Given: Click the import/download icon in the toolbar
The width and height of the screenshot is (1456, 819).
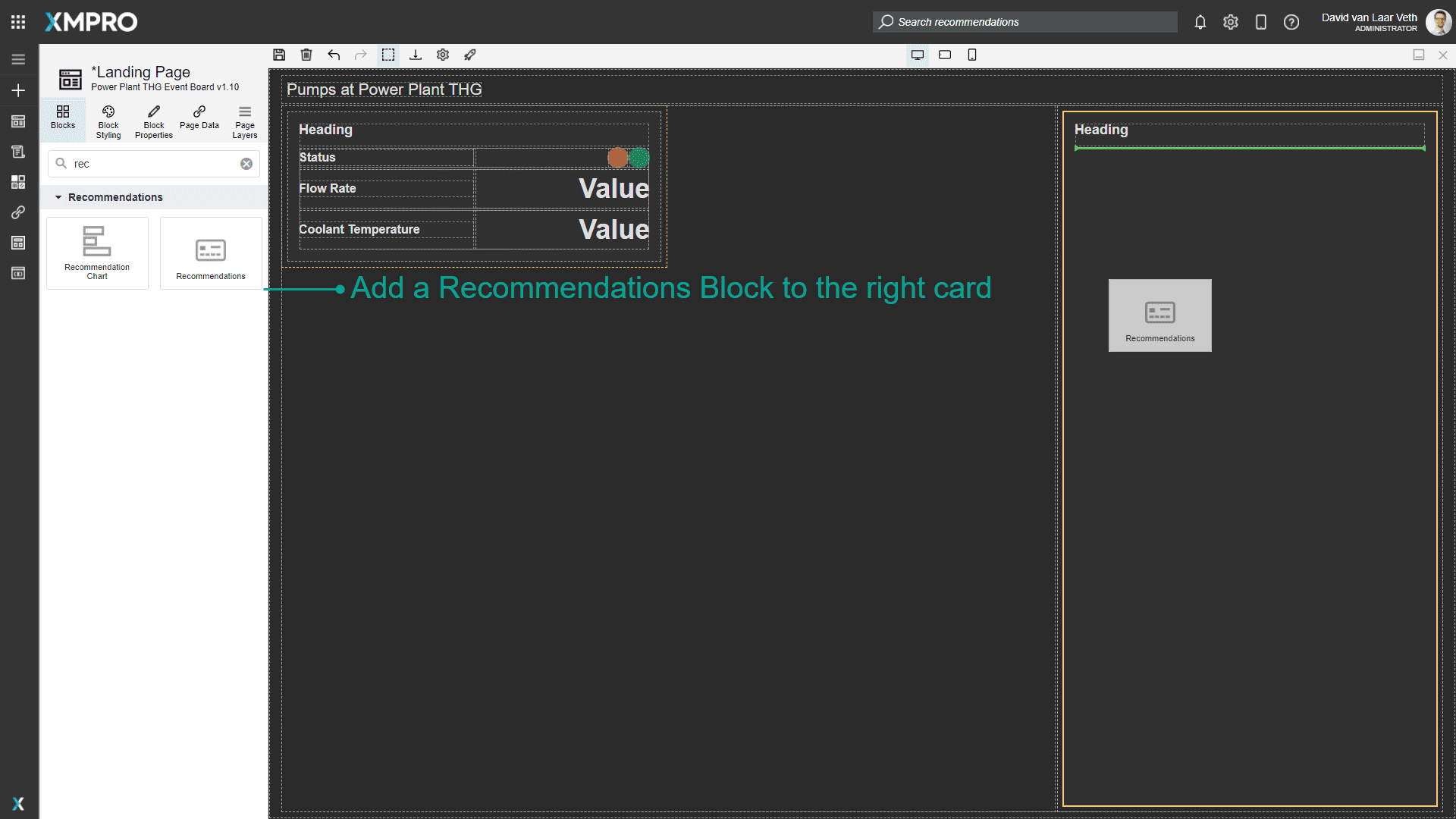Looking at the screenshot, I should tap(416, 55).
